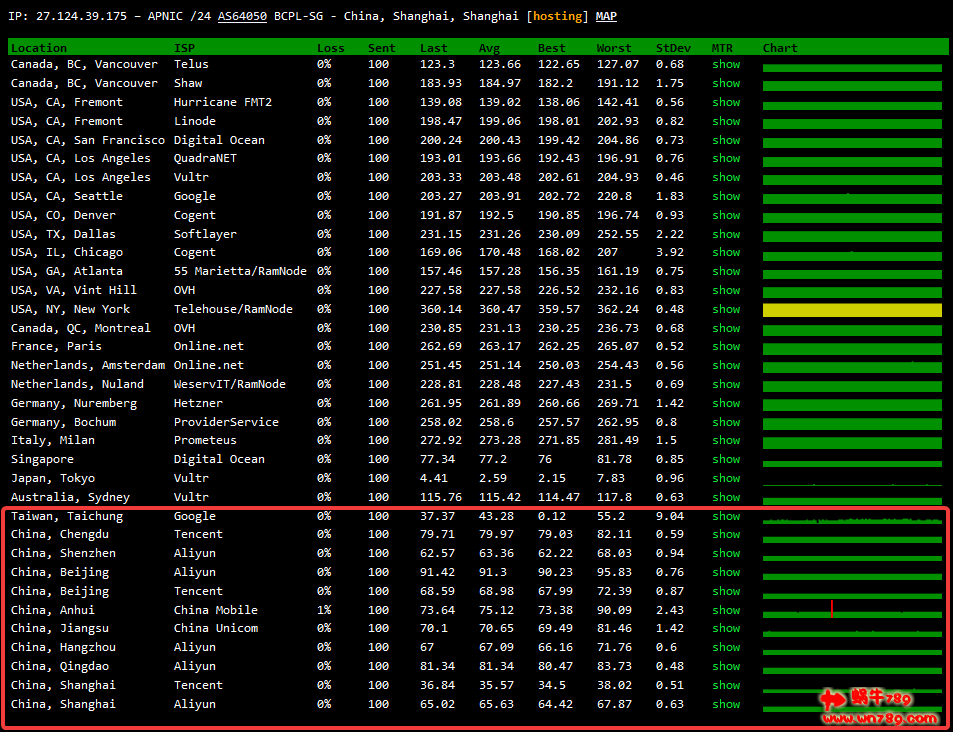Open the MAP link in header
Viewport: 953px width, 732px height.
606,16
